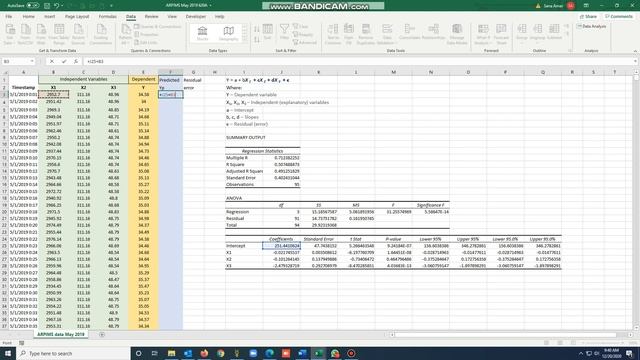Click the From Web import icon
The height and width of the screenshot is (360, 640).
(41, 34)
